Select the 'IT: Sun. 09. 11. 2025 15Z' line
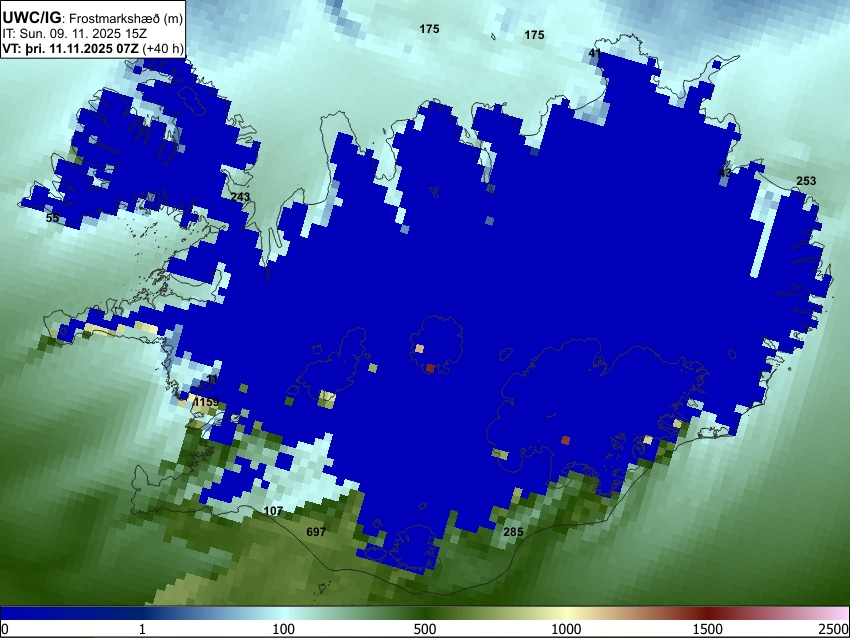 coord(75,34)
